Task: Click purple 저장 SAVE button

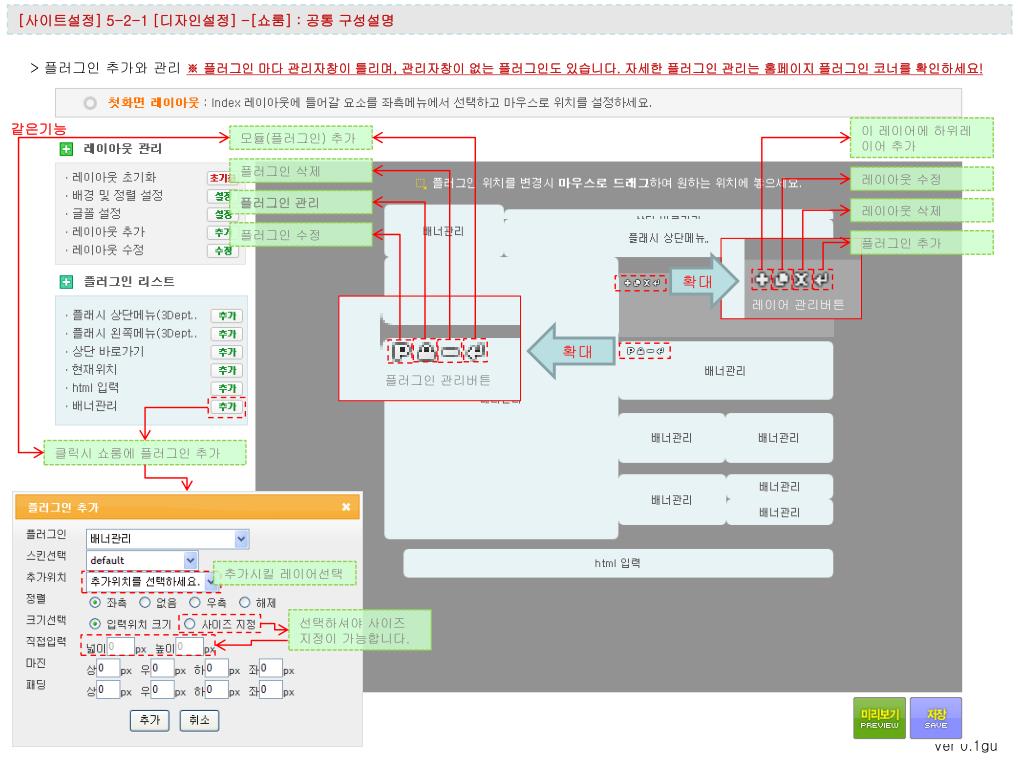Action: click(x=936, y=718)
